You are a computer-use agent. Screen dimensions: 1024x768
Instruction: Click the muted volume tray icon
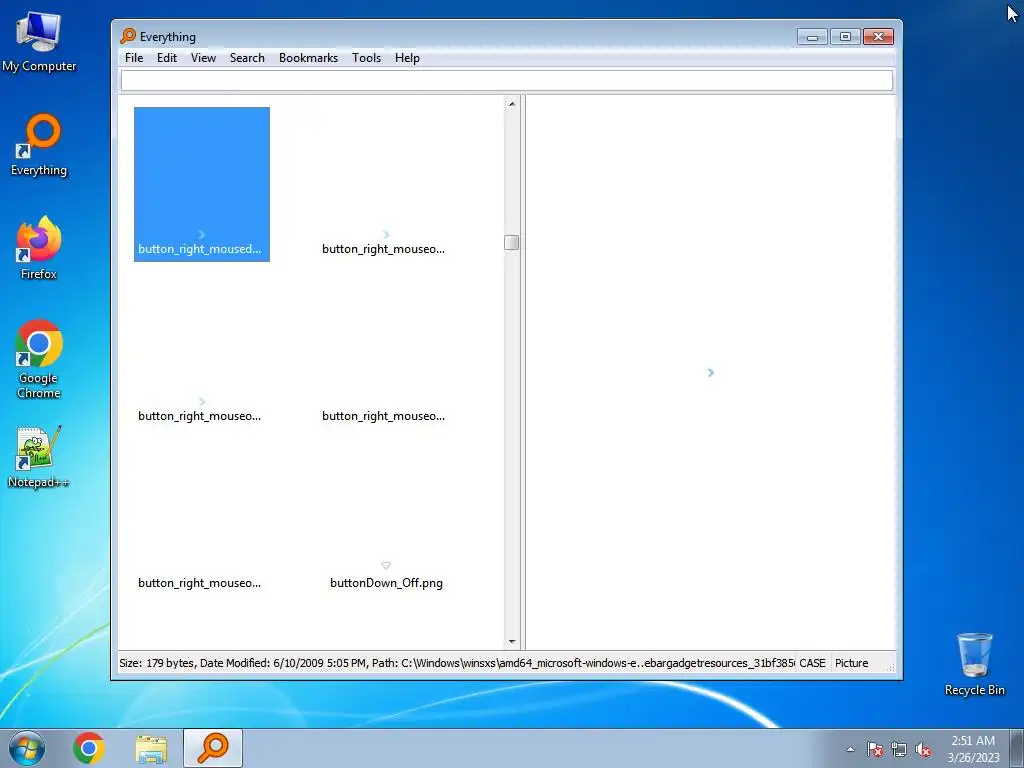click(923, 750)
